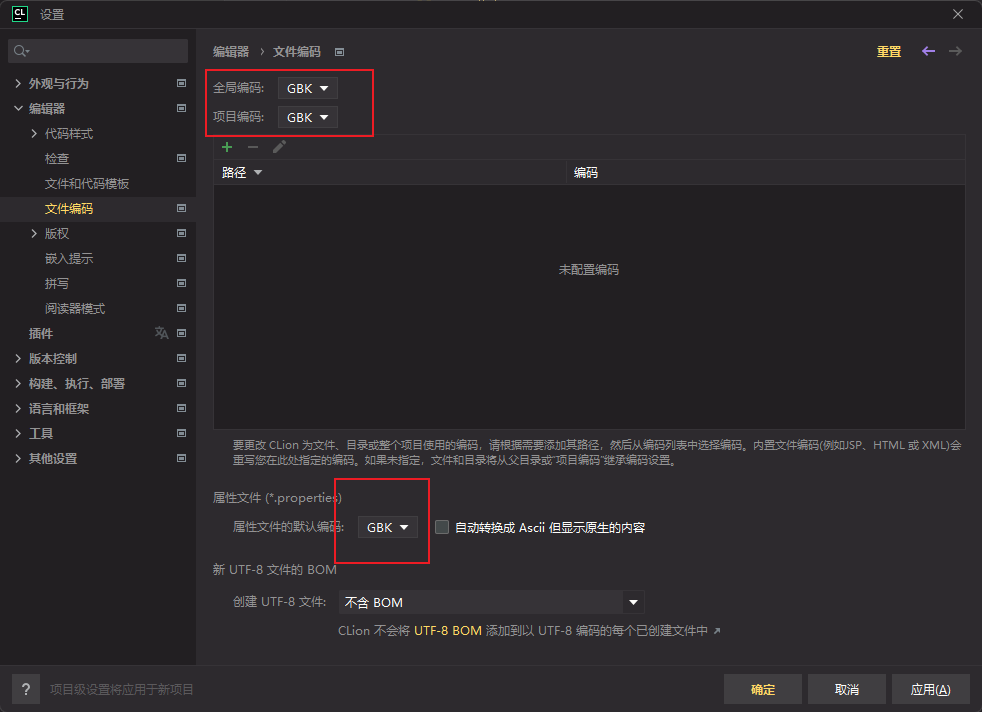Viewport: 982px width, 712px height.
Task: Click the 应用(A) button
Action: [x=931, y=689]
